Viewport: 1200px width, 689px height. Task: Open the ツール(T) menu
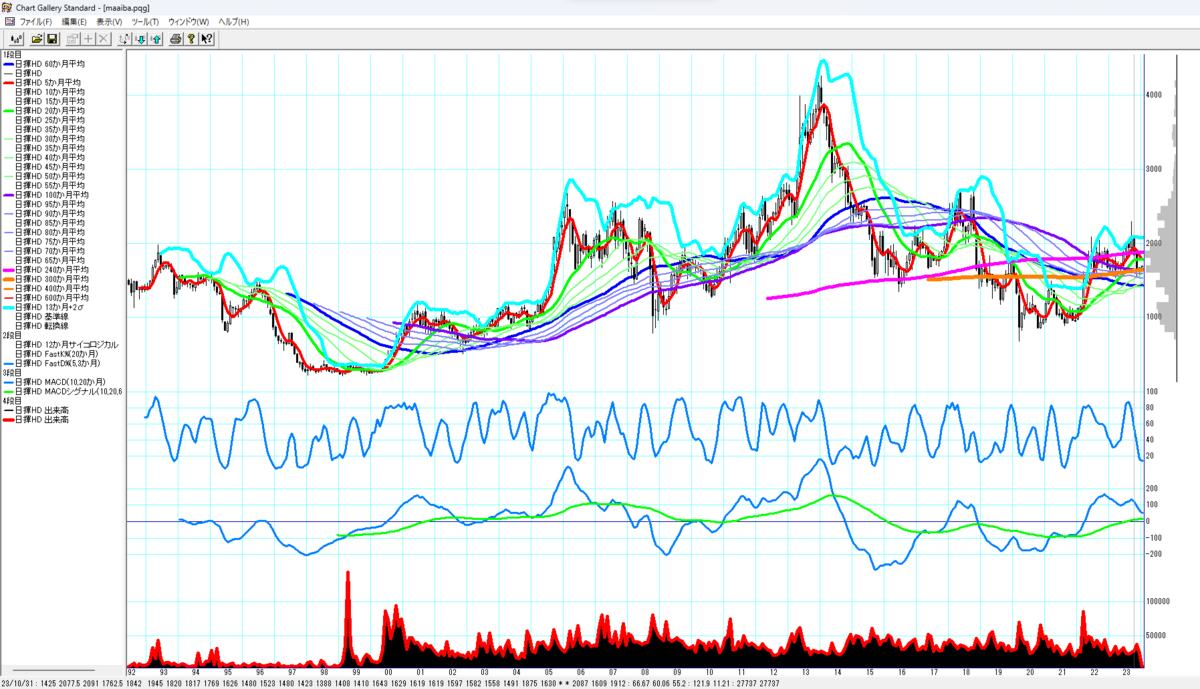coord(145,21)
